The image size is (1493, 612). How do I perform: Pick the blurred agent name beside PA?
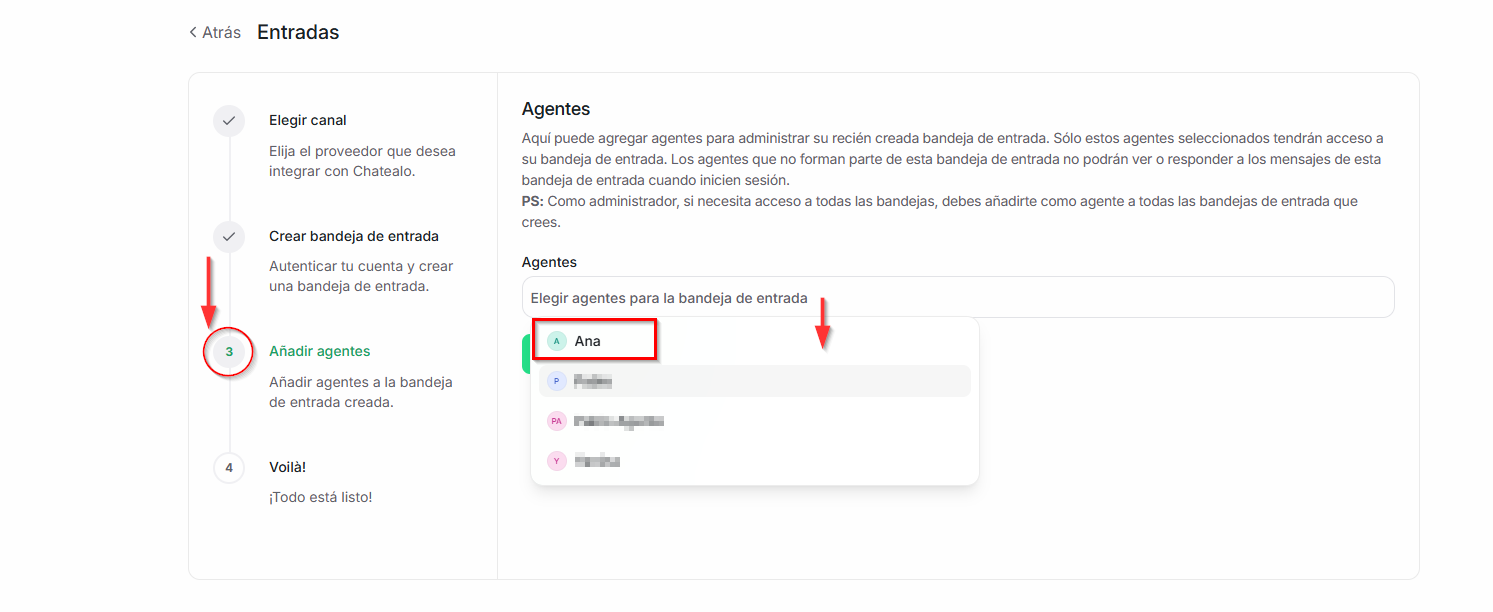tap(619, 421)
